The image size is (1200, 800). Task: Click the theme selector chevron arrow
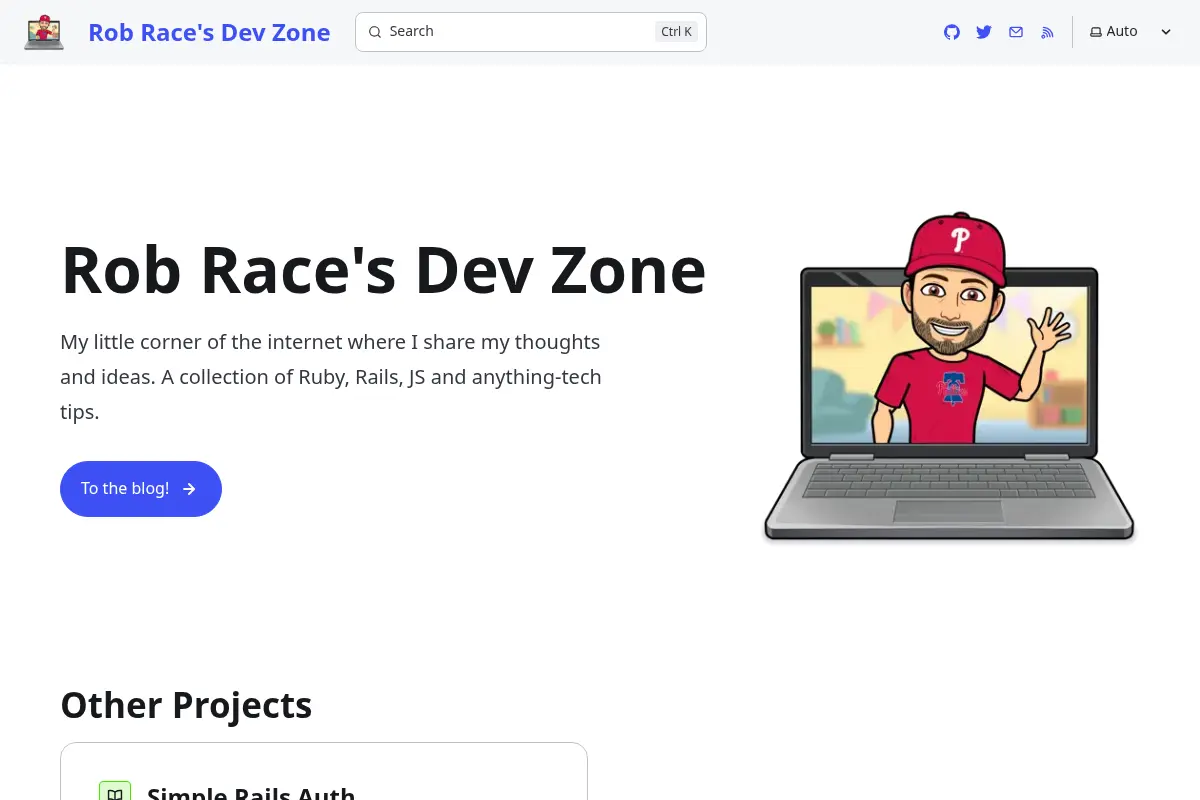point(1166,32)
